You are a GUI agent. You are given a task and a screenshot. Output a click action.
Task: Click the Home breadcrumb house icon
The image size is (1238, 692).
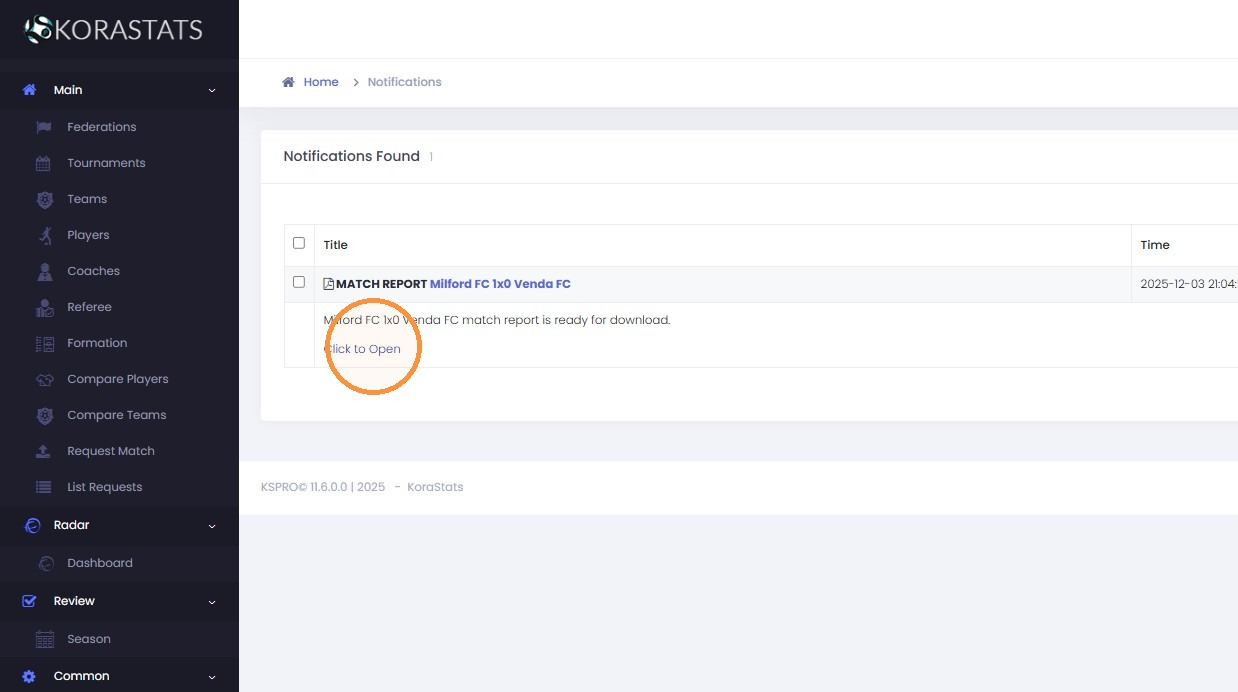pyautogui.click(x=288, y=82)
